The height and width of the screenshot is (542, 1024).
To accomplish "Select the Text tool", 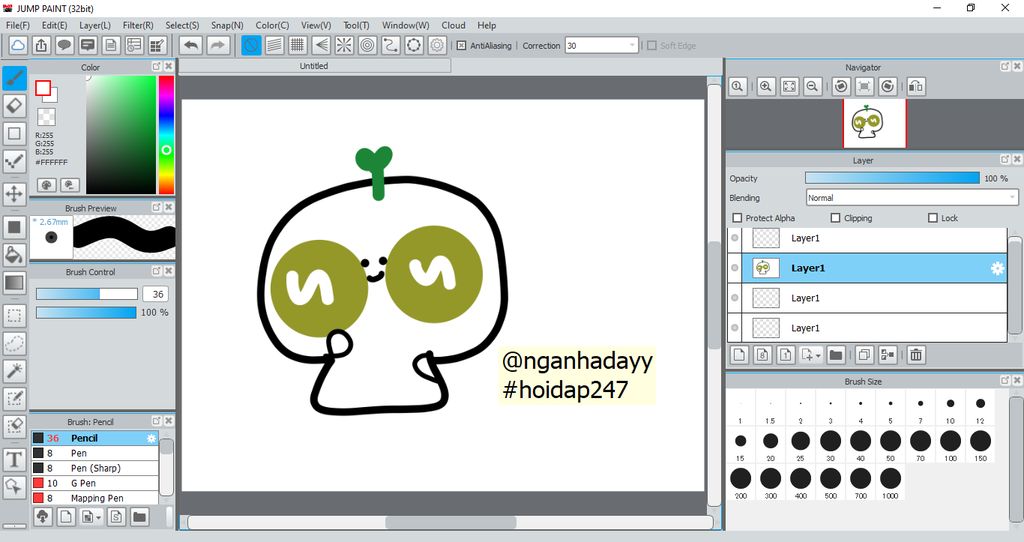I will pyautogui.click(x=14, y=460).
